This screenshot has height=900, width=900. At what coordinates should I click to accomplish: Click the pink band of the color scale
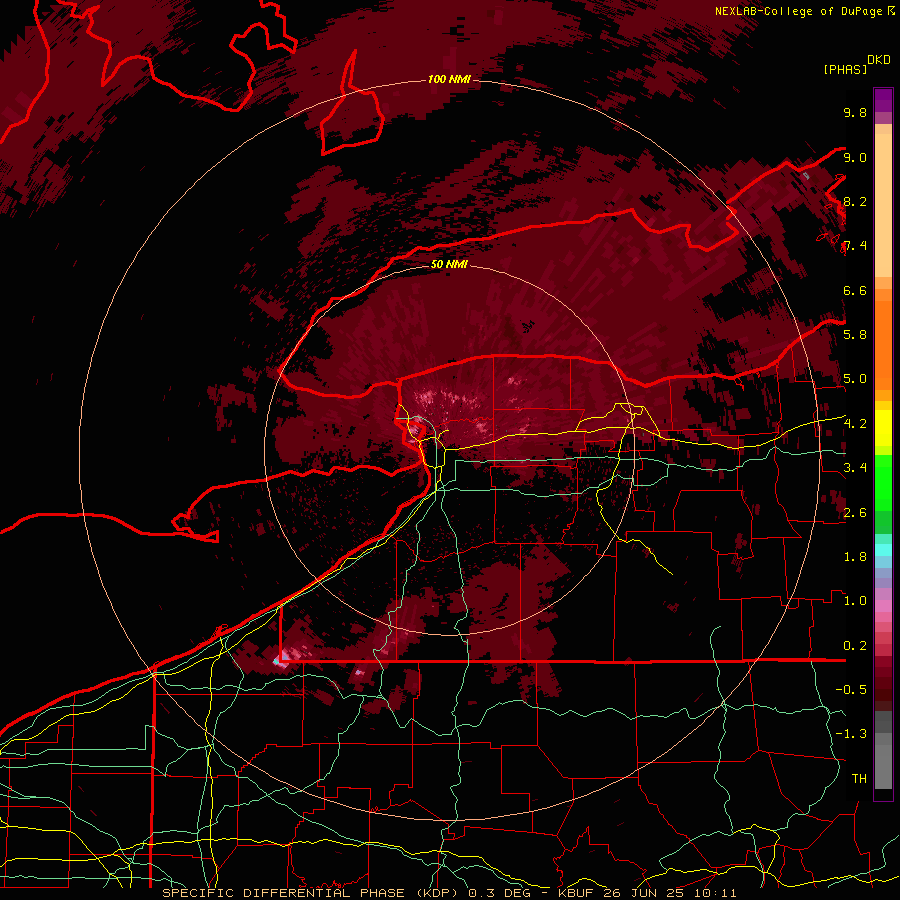point(883,606)
